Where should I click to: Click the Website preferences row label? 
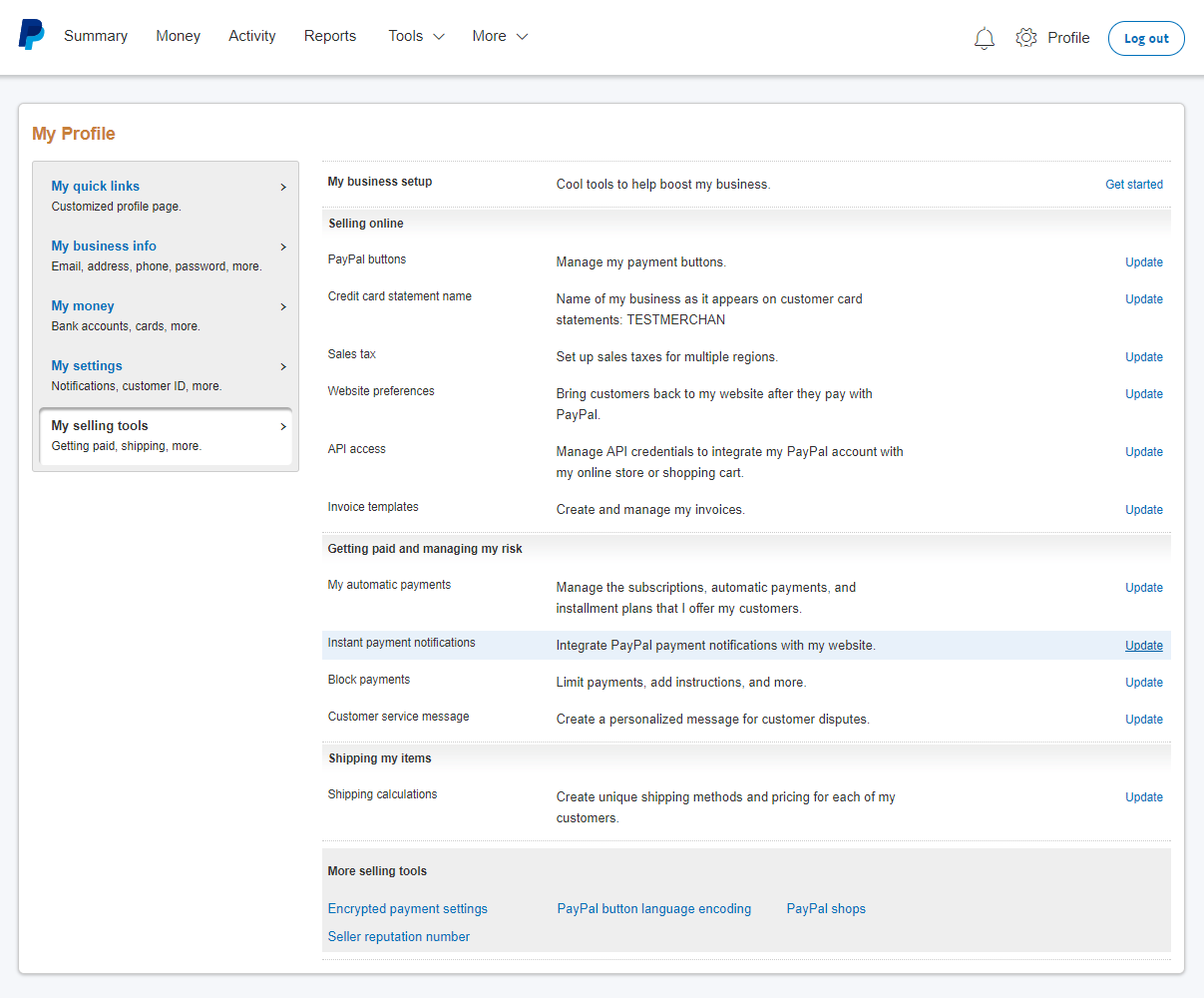pyautogui.click(x=381, y=391)
